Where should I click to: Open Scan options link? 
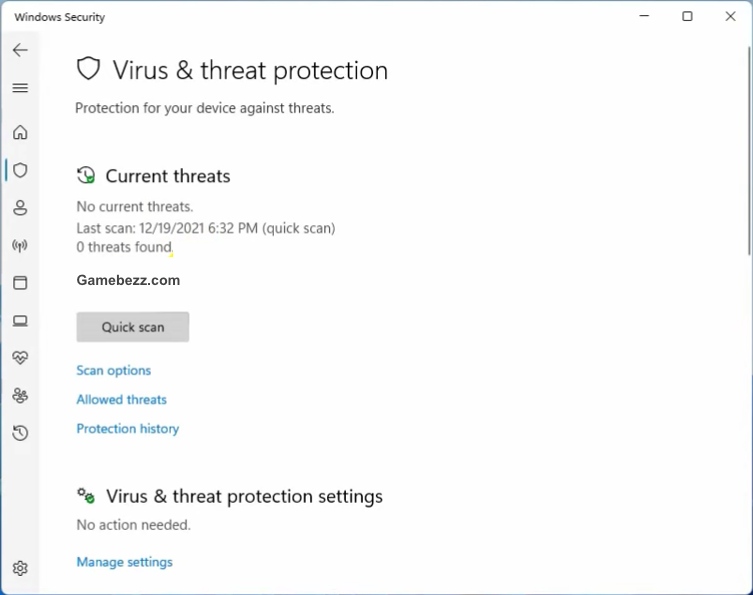pos(113,370)
